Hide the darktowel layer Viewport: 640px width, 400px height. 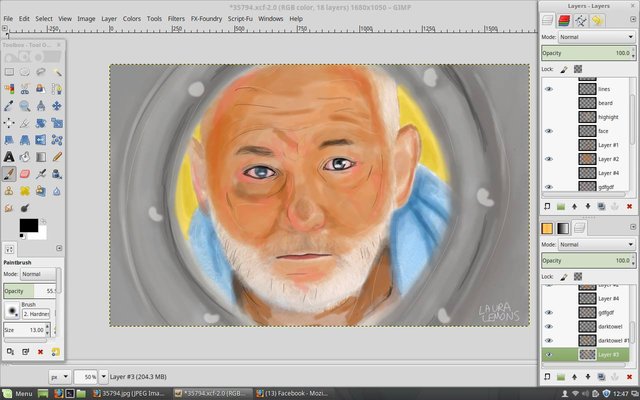(x=549, y=327)
